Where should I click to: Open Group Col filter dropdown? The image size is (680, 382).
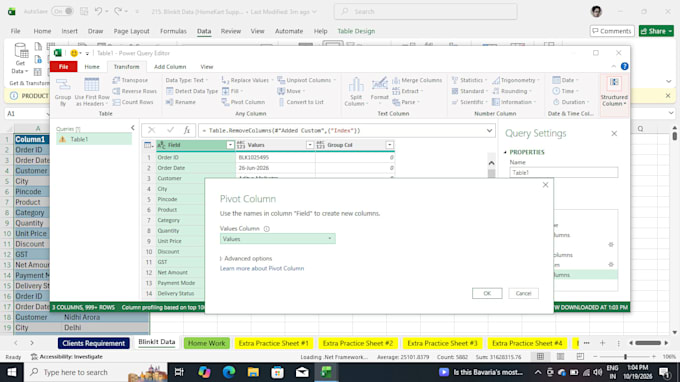(x=389, y=145)
